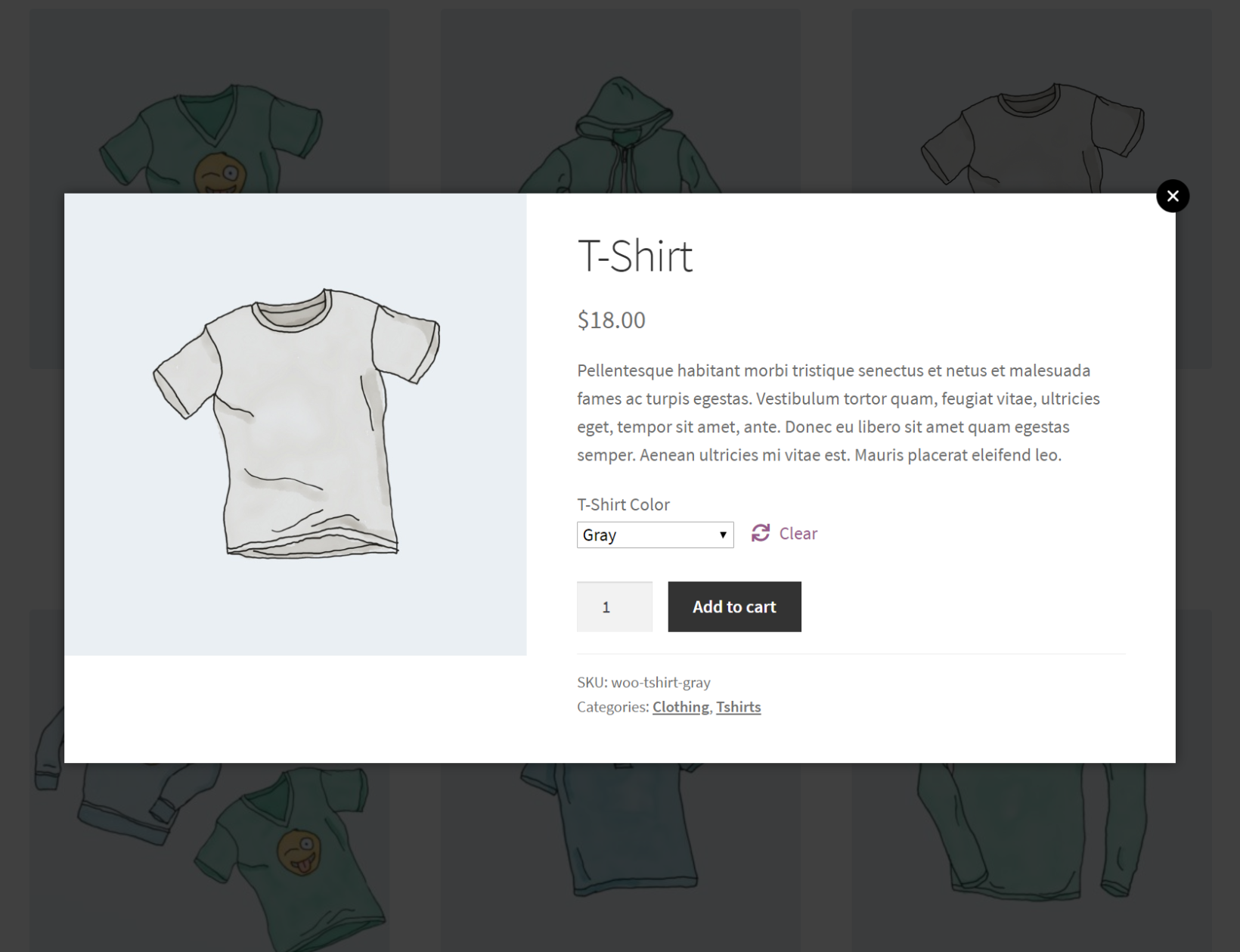The image size is (1240, 952).
Task: Focus the quantity input field
Action: 614,606
